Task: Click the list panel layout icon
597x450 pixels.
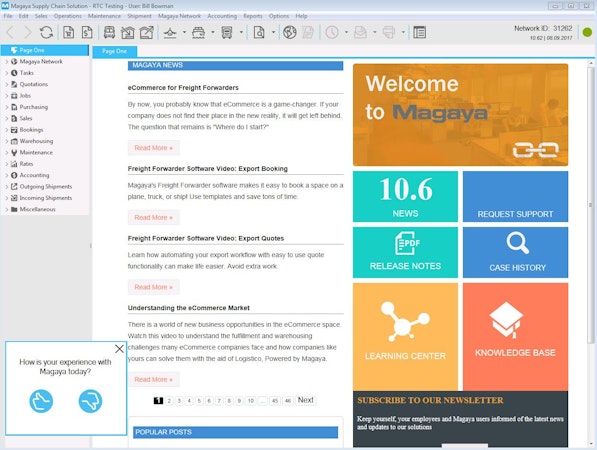Action: click(419, 32)
